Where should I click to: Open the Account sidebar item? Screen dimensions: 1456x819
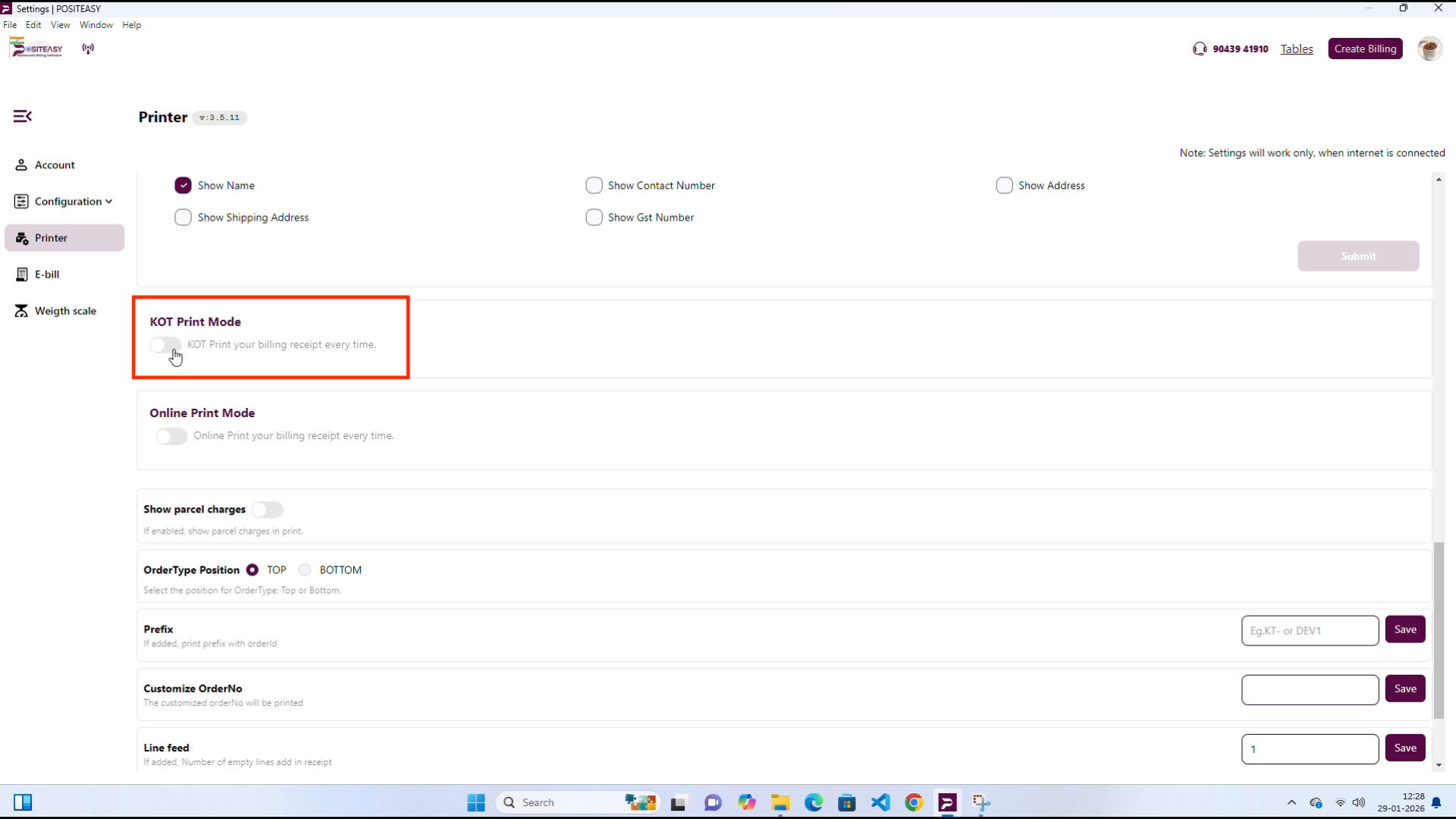point(54,165)
